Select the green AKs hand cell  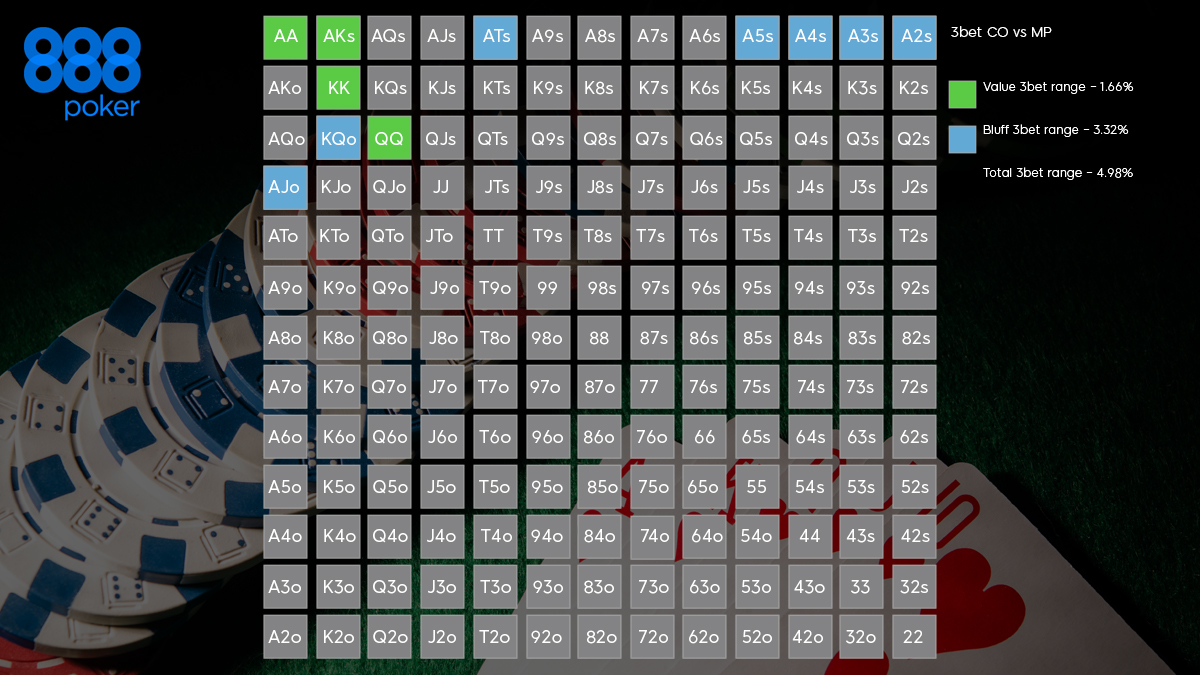(x=338, y=36)
